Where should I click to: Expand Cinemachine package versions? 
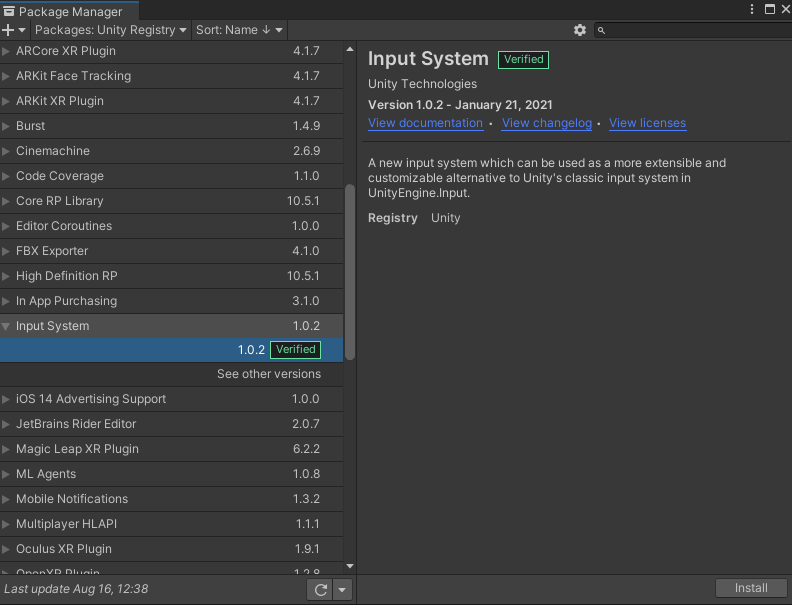click(6, 151)
